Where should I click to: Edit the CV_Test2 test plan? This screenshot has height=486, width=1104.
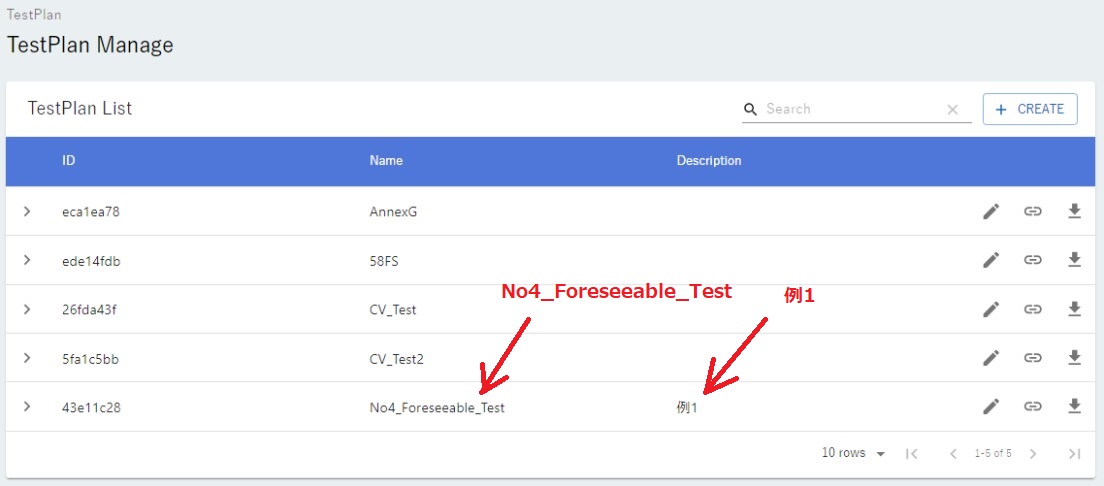991,358
